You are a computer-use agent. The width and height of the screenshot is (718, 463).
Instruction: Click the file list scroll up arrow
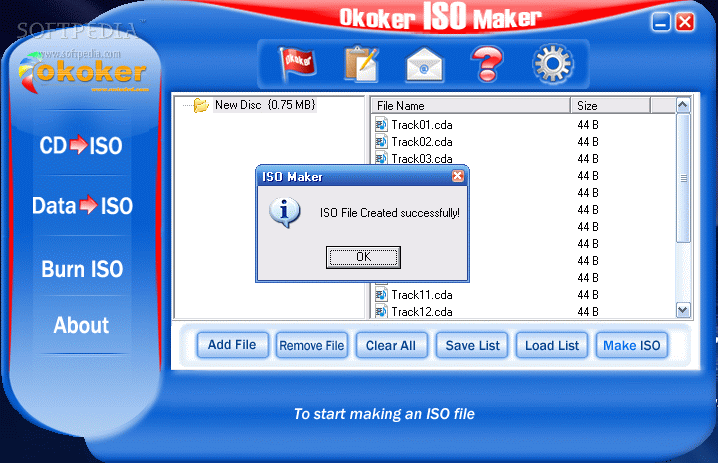[x=683, y=105]
